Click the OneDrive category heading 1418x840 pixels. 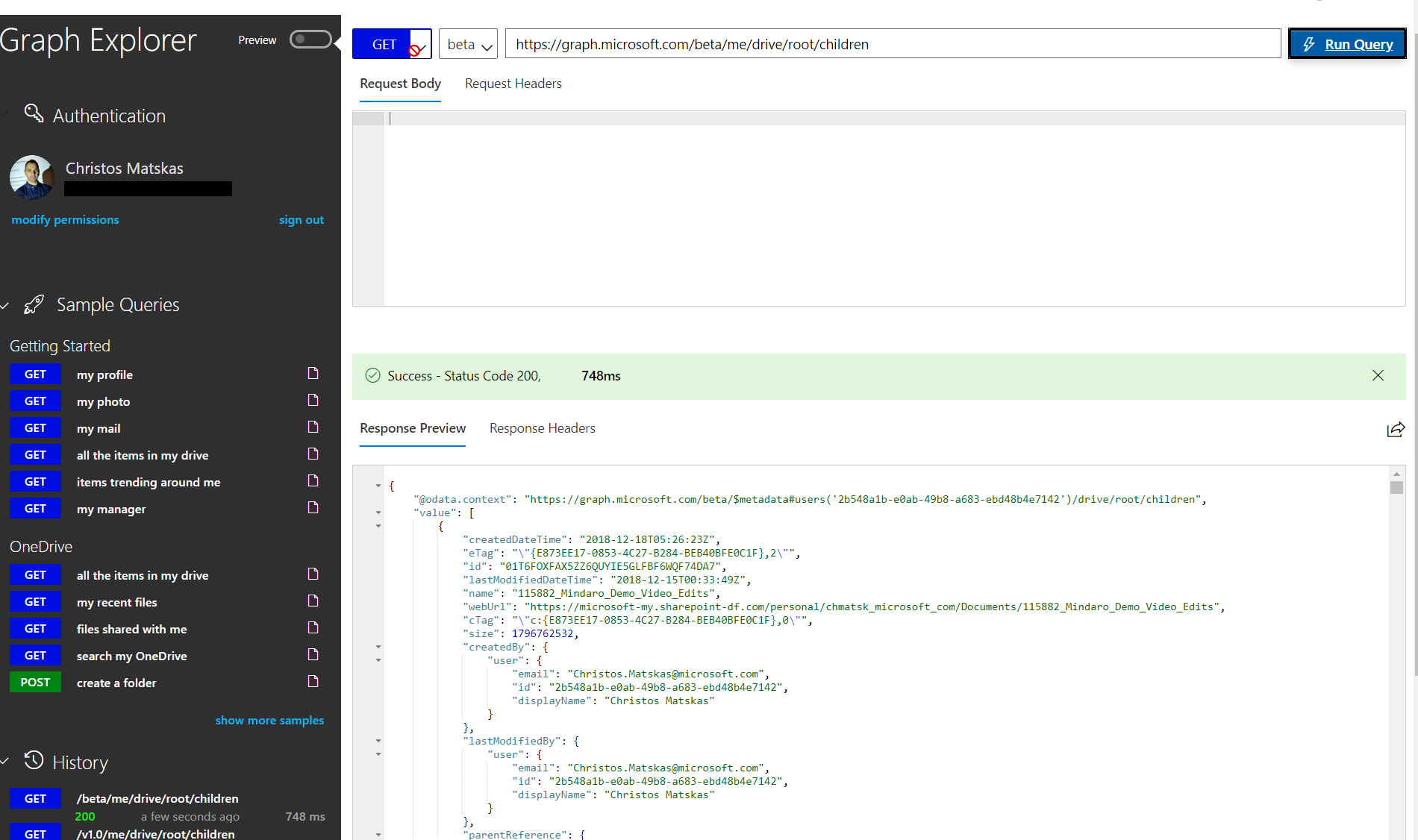tap(41, 547)
